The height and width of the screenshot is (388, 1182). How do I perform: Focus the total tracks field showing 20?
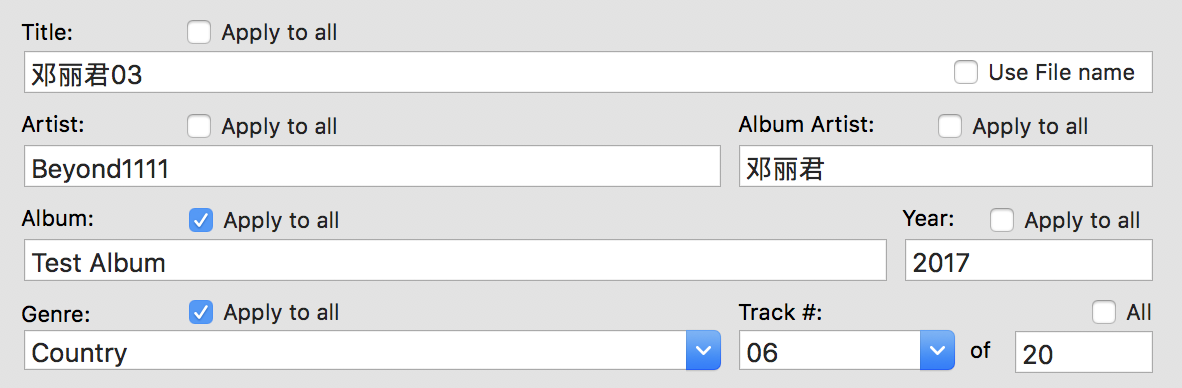1084,352
